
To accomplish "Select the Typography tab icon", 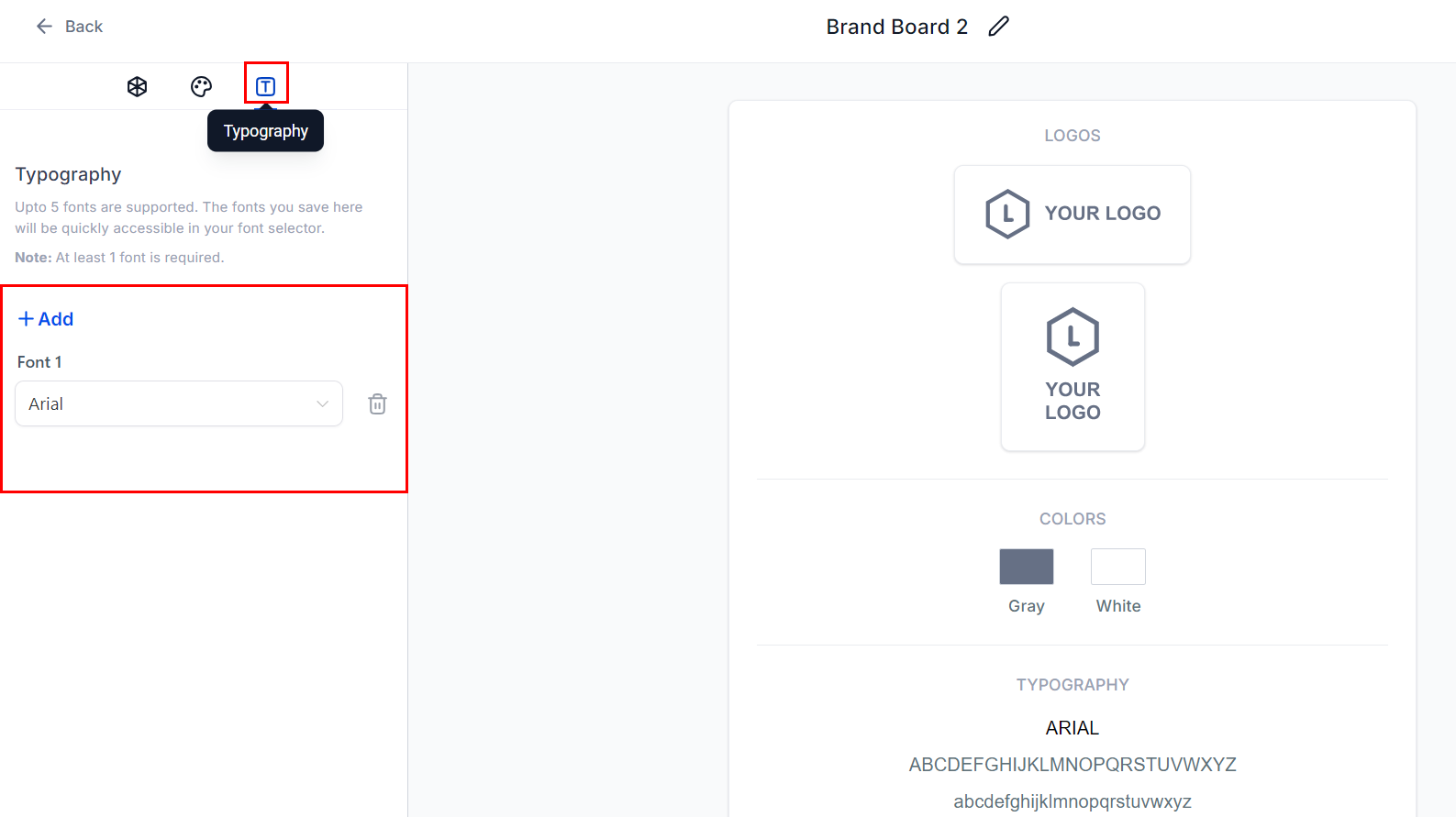I will [x=265, y=84].
